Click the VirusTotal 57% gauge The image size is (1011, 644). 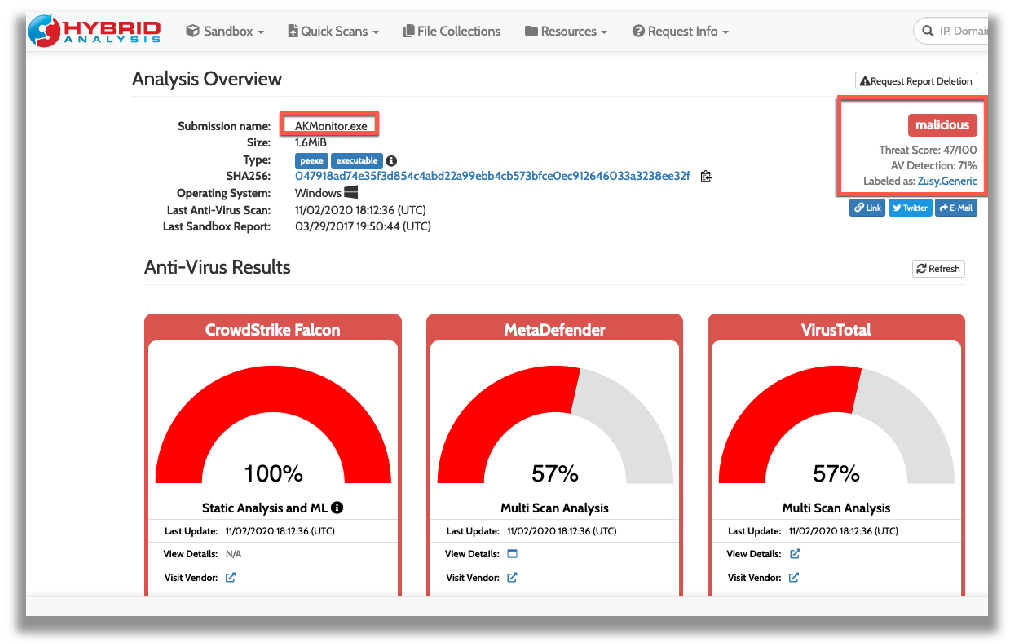coord(836,425)
